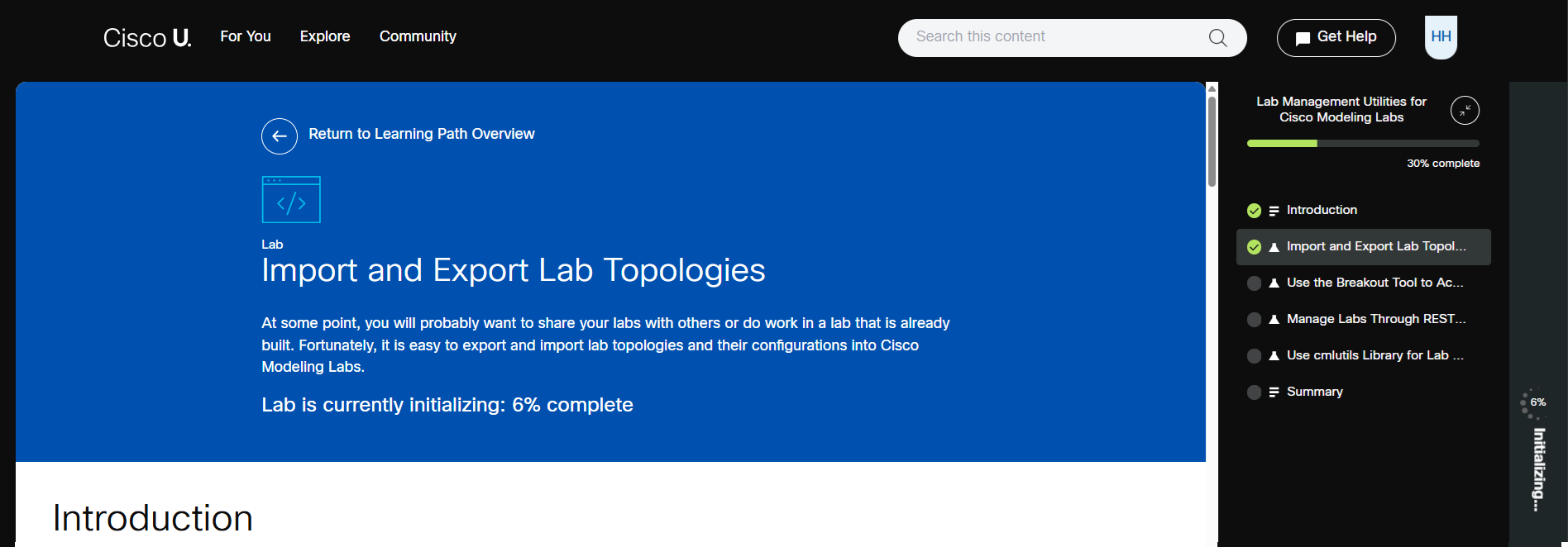Click the vertical Initializing... panel label
This screenshot has height=547, width=1568.
(1538, 469)
